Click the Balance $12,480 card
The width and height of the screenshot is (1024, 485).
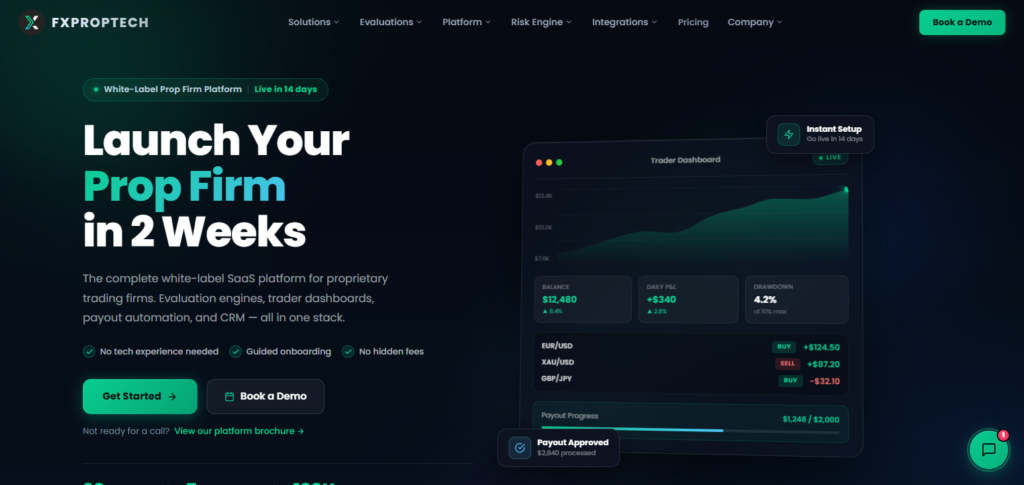click(583, 300)
